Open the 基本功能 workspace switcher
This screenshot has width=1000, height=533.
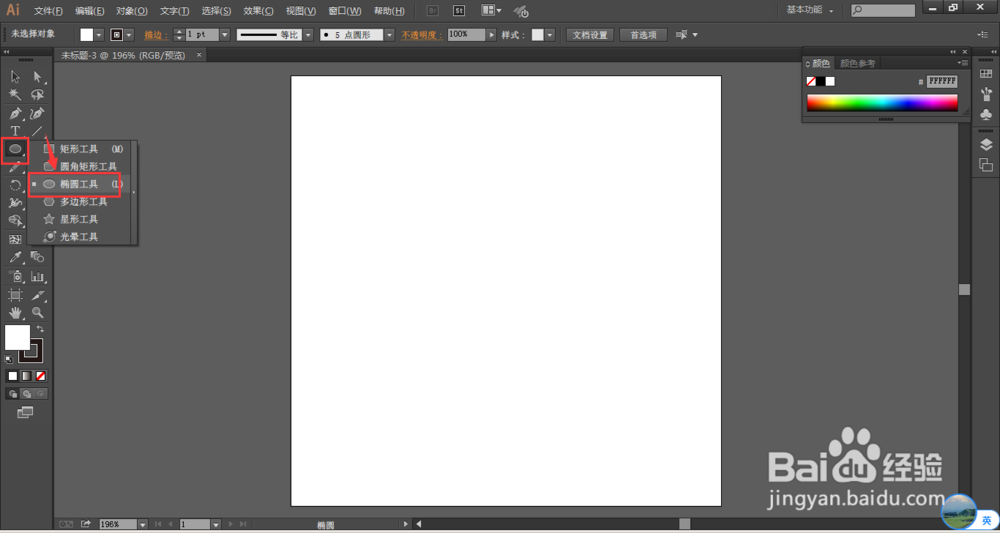pyautogui.click(x=810, y=11)
